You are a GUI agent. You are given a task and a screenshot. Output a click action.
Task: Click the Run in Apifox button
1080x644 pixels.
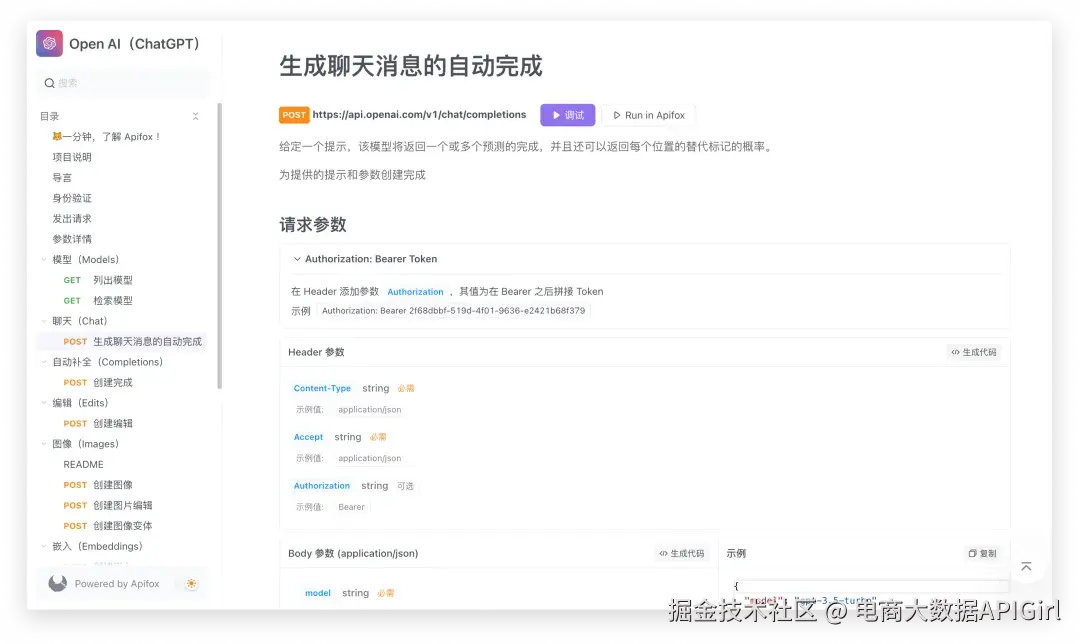(648, 114)
